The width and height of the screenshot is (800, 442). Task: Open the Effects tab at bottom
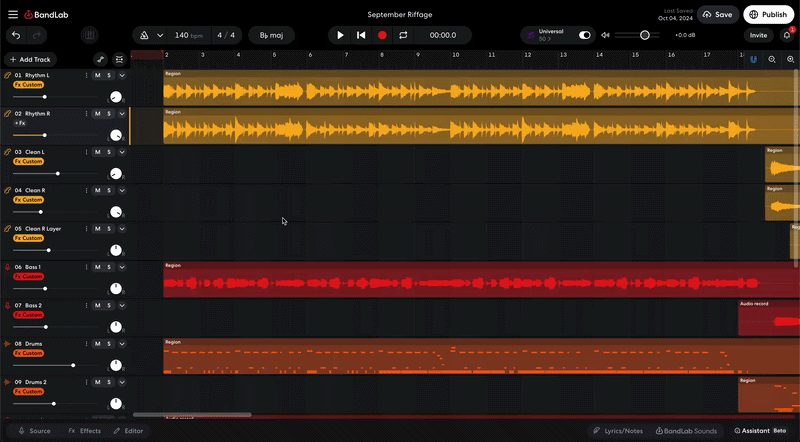tap(84, 431)
